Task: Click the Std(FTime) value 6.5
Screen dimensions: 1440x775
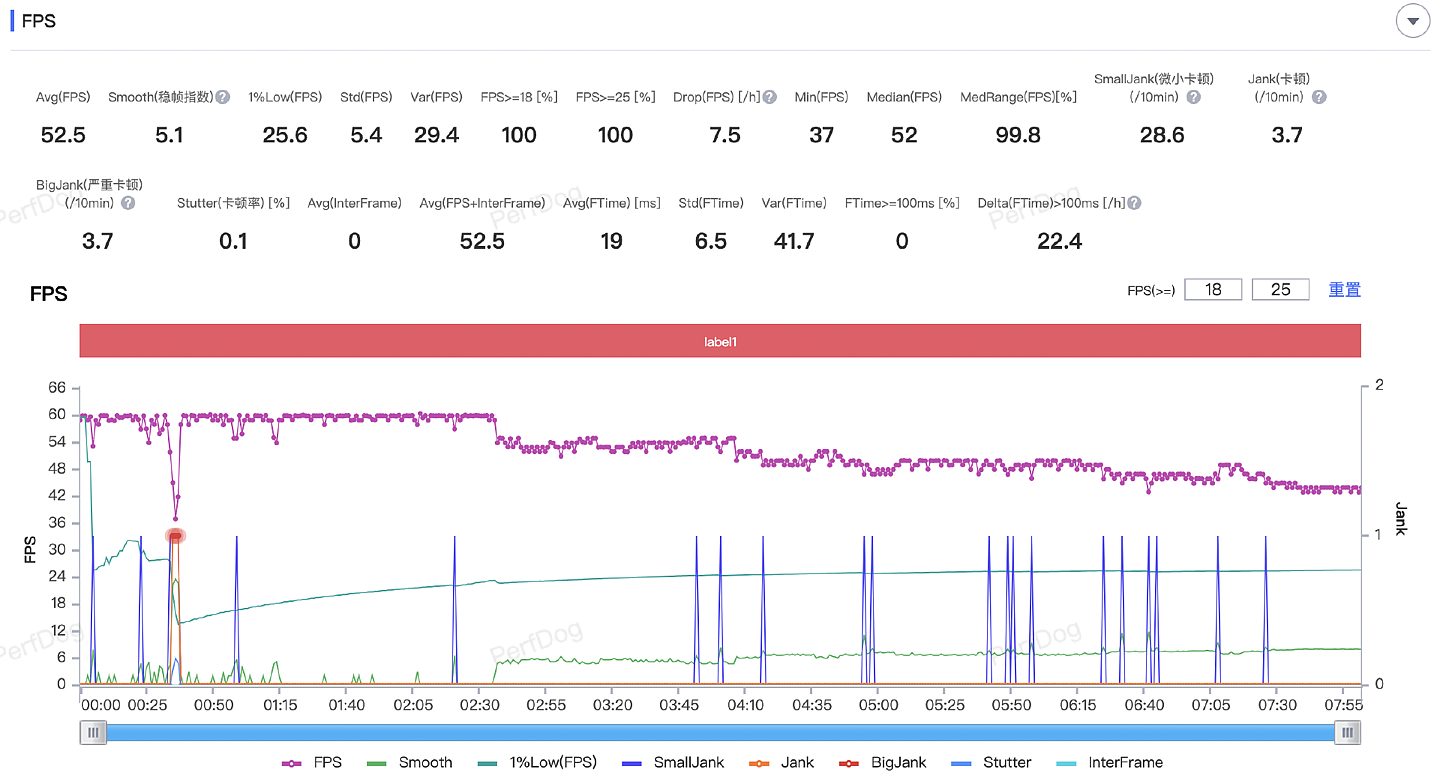Action: click(711, 241)
